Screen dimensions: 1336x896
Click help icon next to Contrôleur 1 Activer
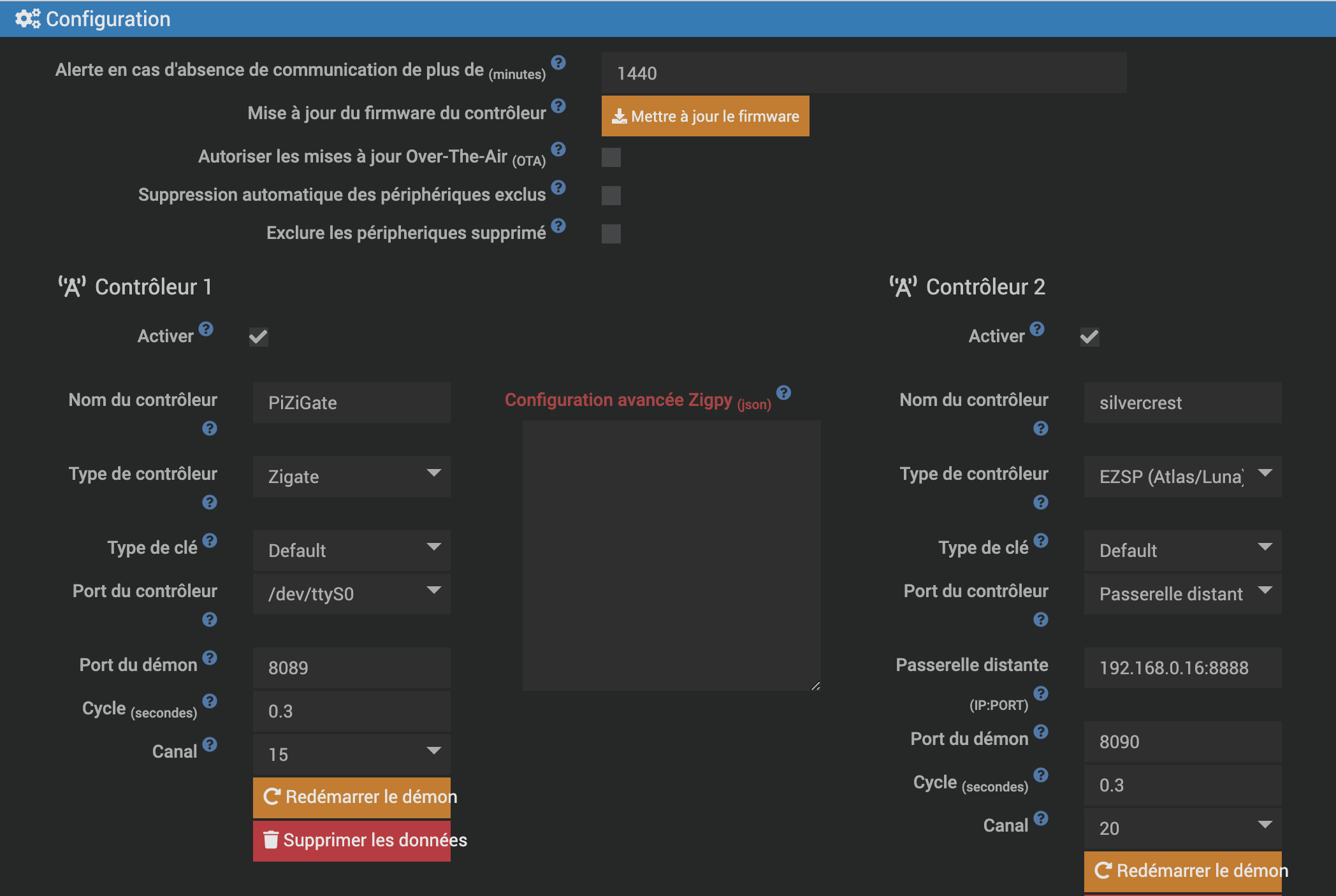206,329
